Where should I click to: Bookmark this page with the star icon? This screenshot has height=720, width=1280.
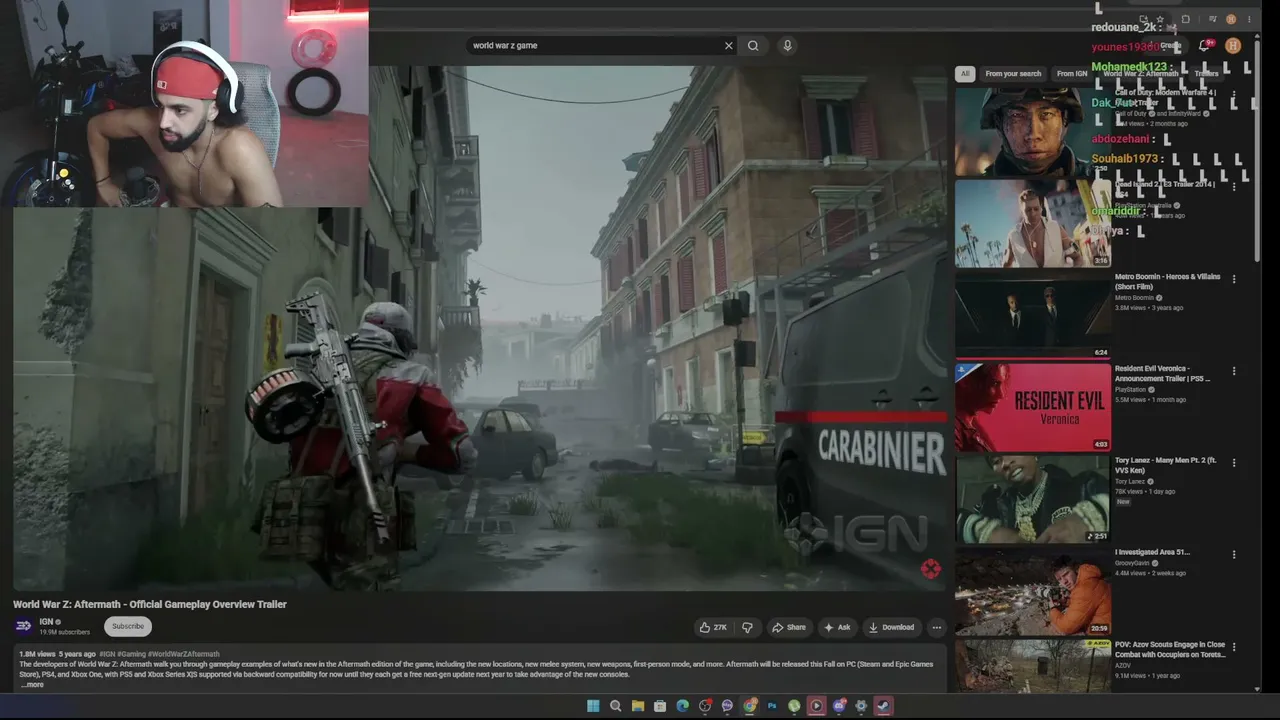click(x=1159, y=19)
